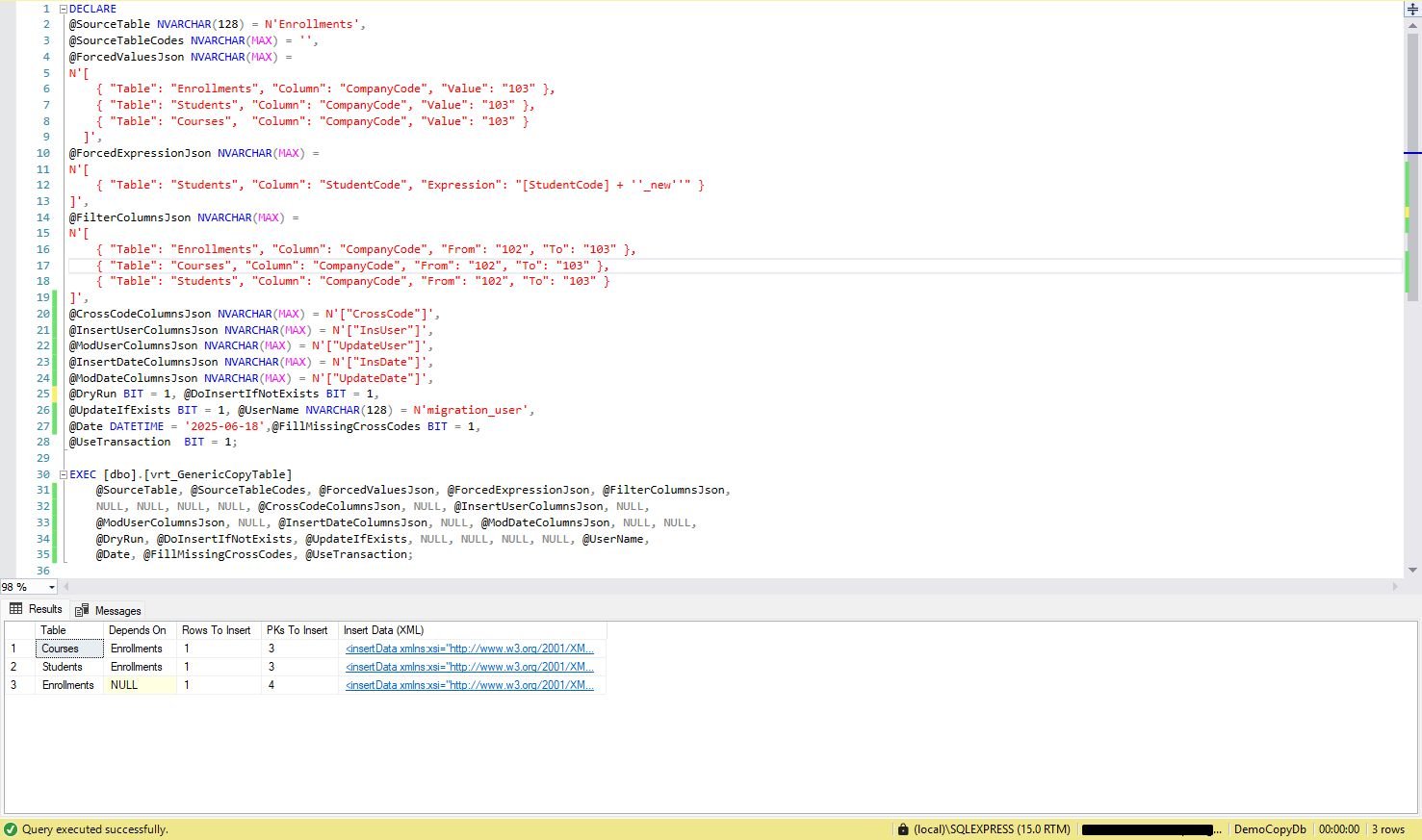Click the green query success checkmark icon
This screenshot has height=840, width=1422.
[11, 829]
